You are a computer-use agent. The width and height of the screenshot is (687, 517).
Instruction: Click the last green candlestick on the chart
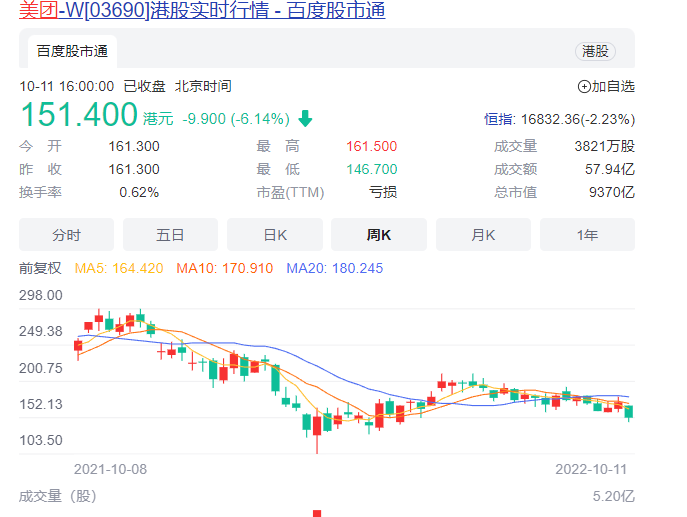click(629, 412)
